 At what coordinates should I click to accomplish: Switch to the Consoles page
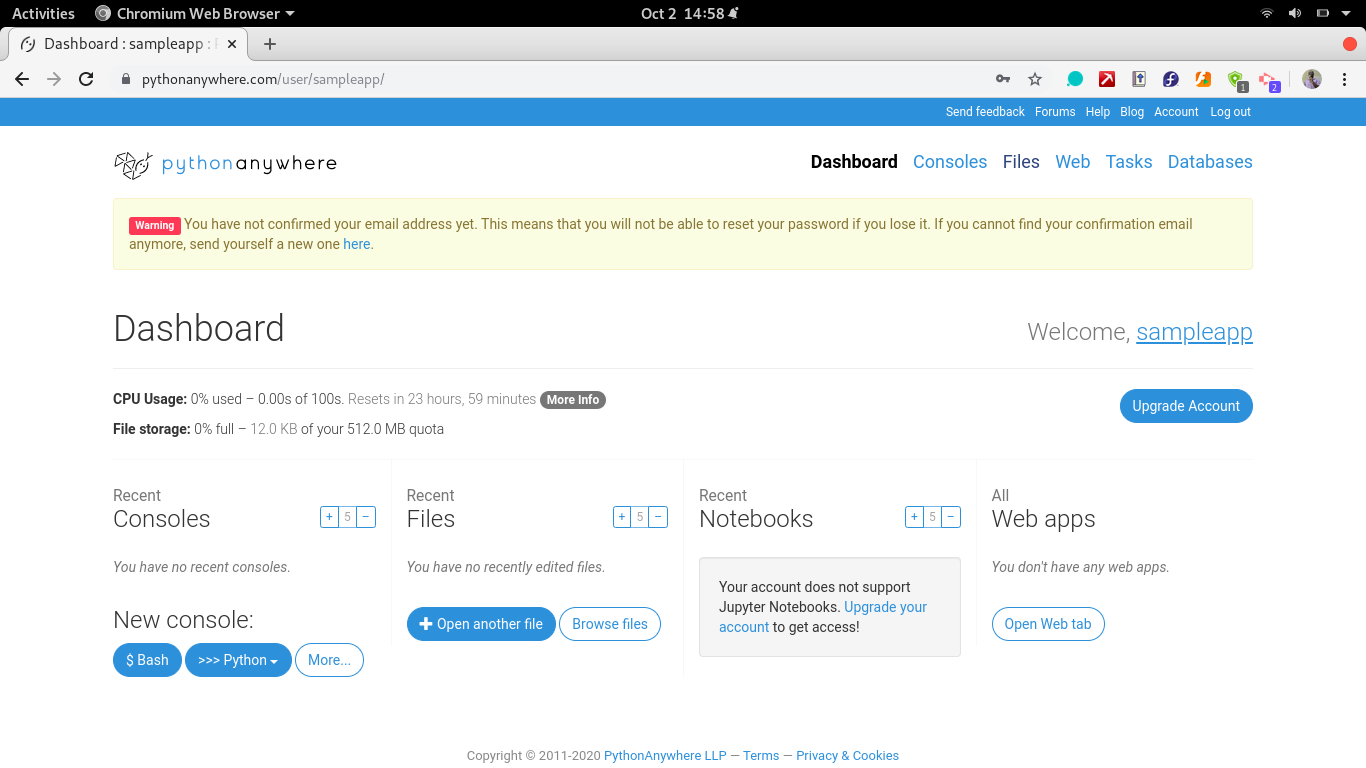tap(950, 162)
